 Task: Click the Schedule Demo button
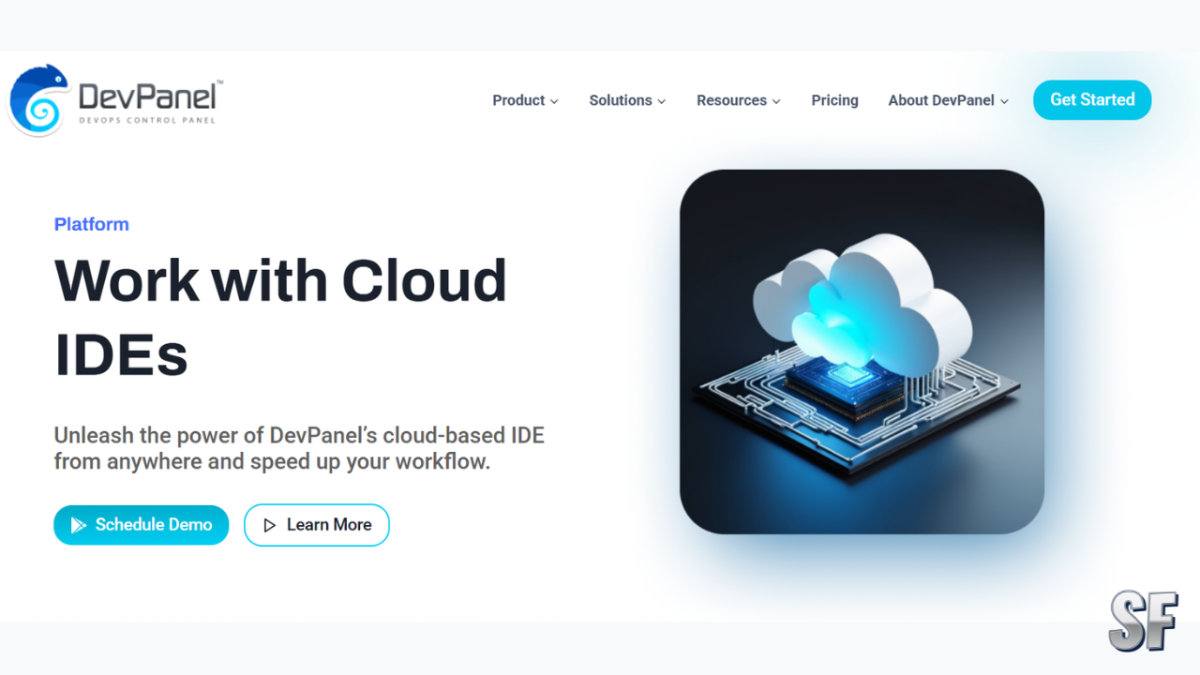pos(141,525)
